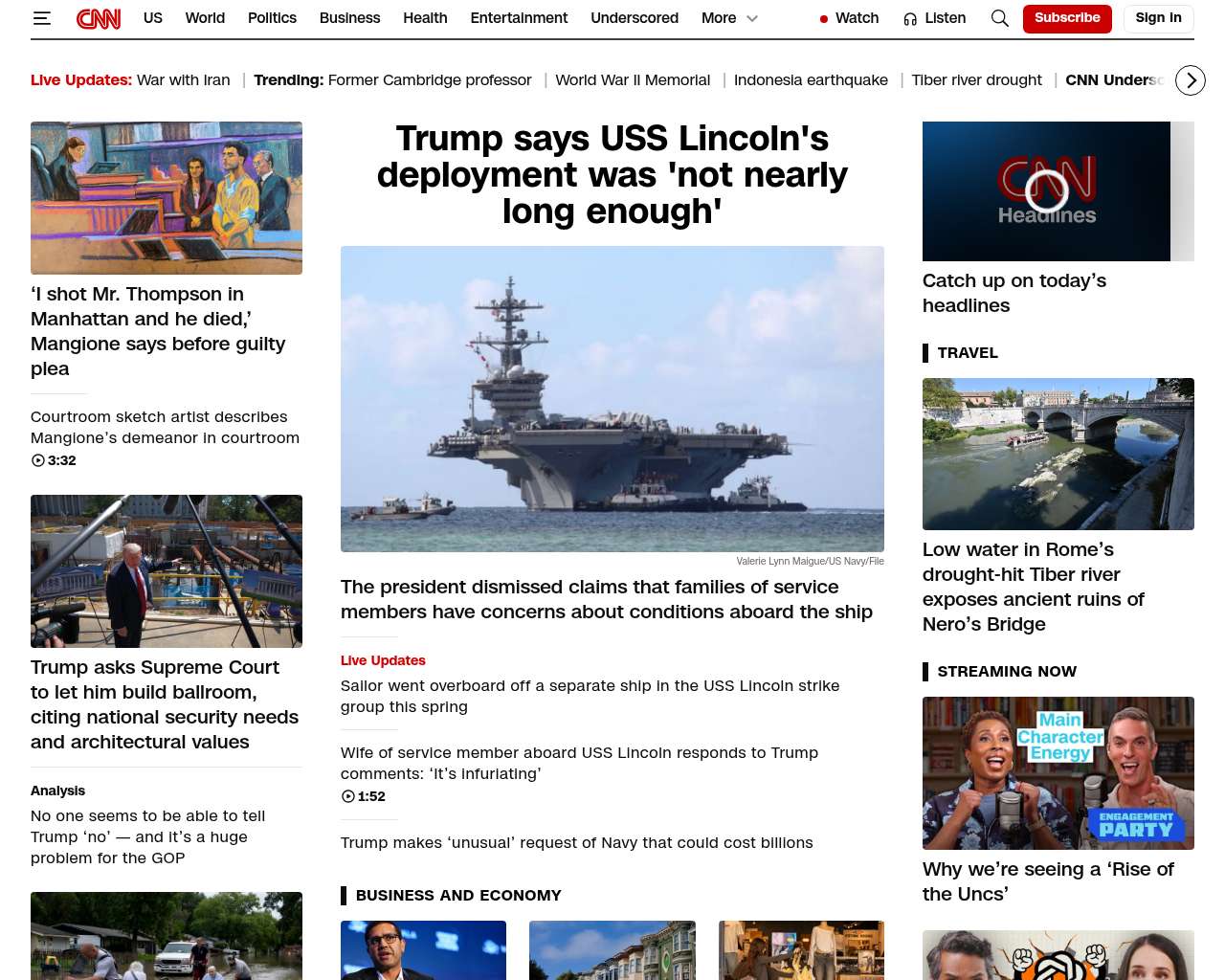1225x980 pixels.
Task: Open the search magnifier icon
Action: click(x=1000, y=18)
